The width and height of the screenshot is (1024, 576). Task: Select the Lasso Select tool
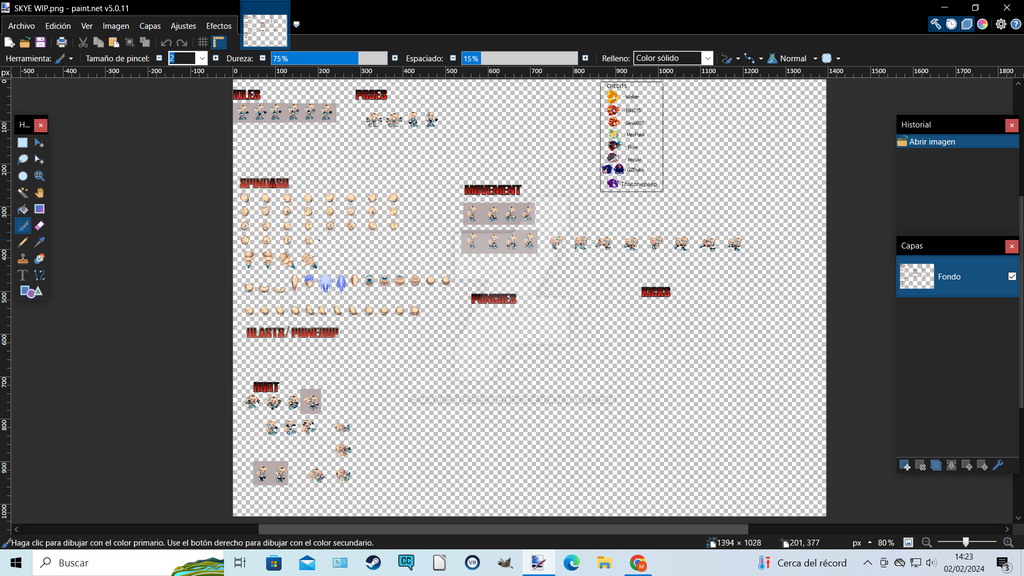(23, 159)
